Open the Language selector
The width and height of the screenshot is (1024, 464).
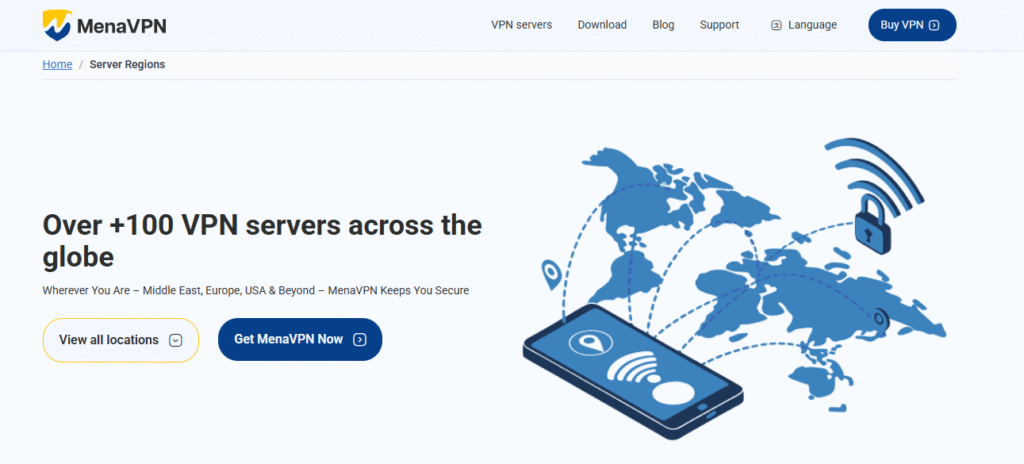(804, 25)
